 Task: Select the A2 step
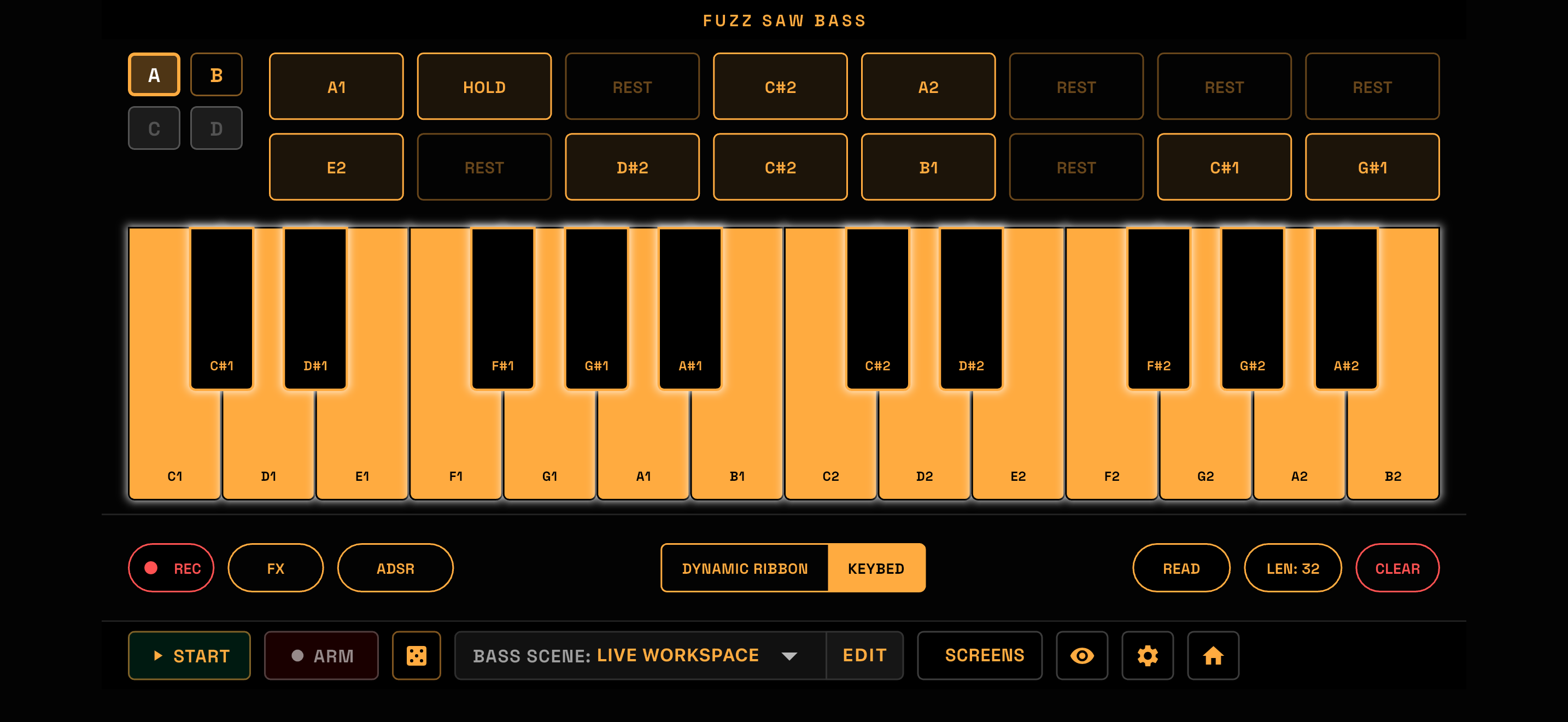(x=928, y=86)
